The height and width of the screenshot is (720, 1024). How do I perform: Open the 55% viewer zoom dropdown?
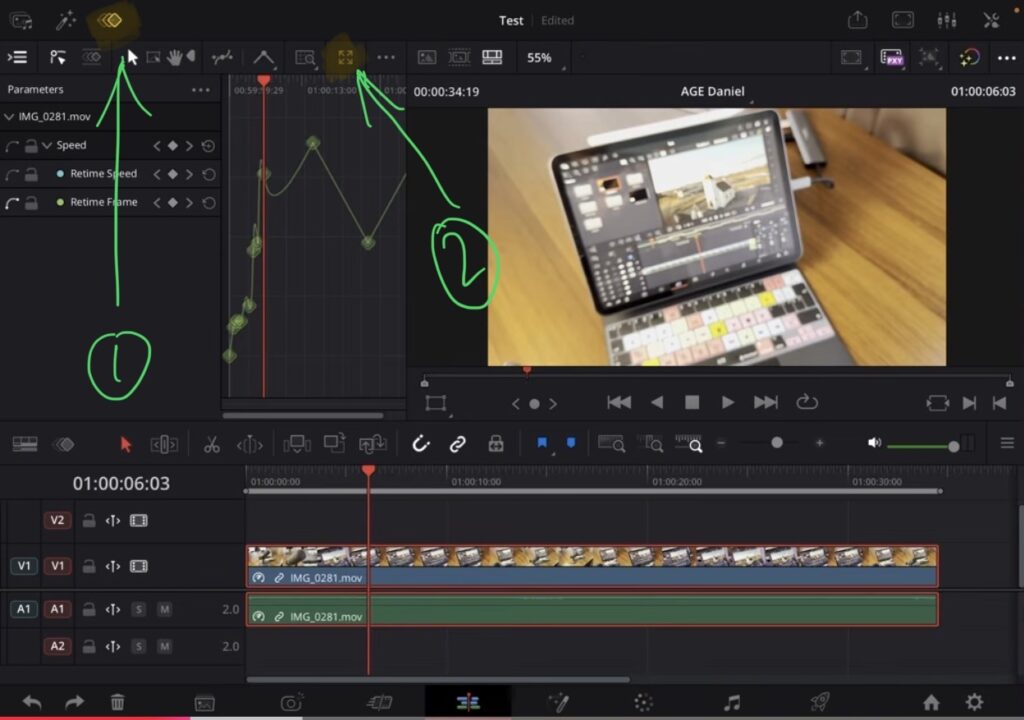[x=544, y=57]
